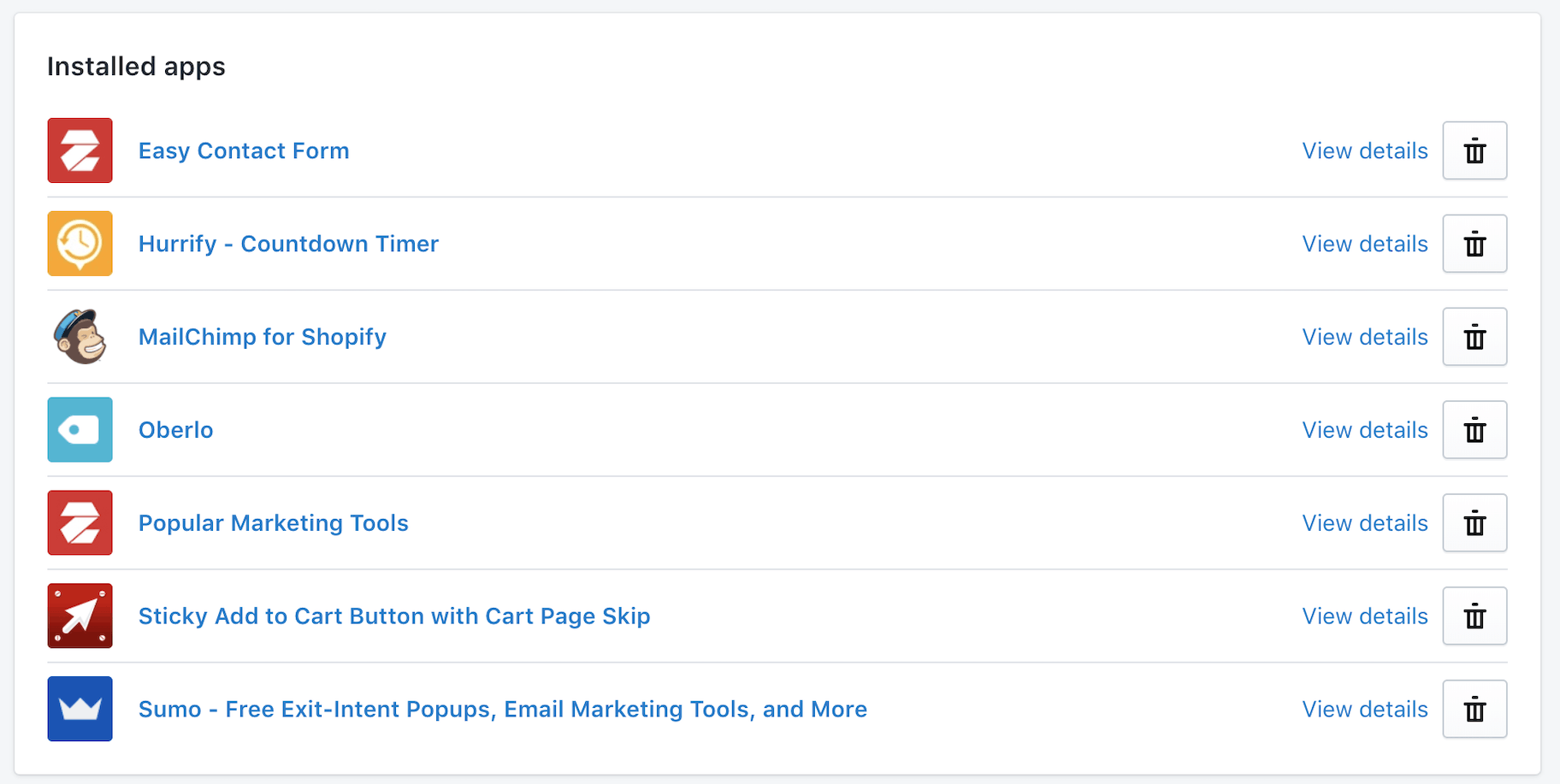The width and height of the screenshot is (1560, 784).
Task: Click the Easy Contact Form app icon
Action: pyautogui.click(x=80, y=150)
